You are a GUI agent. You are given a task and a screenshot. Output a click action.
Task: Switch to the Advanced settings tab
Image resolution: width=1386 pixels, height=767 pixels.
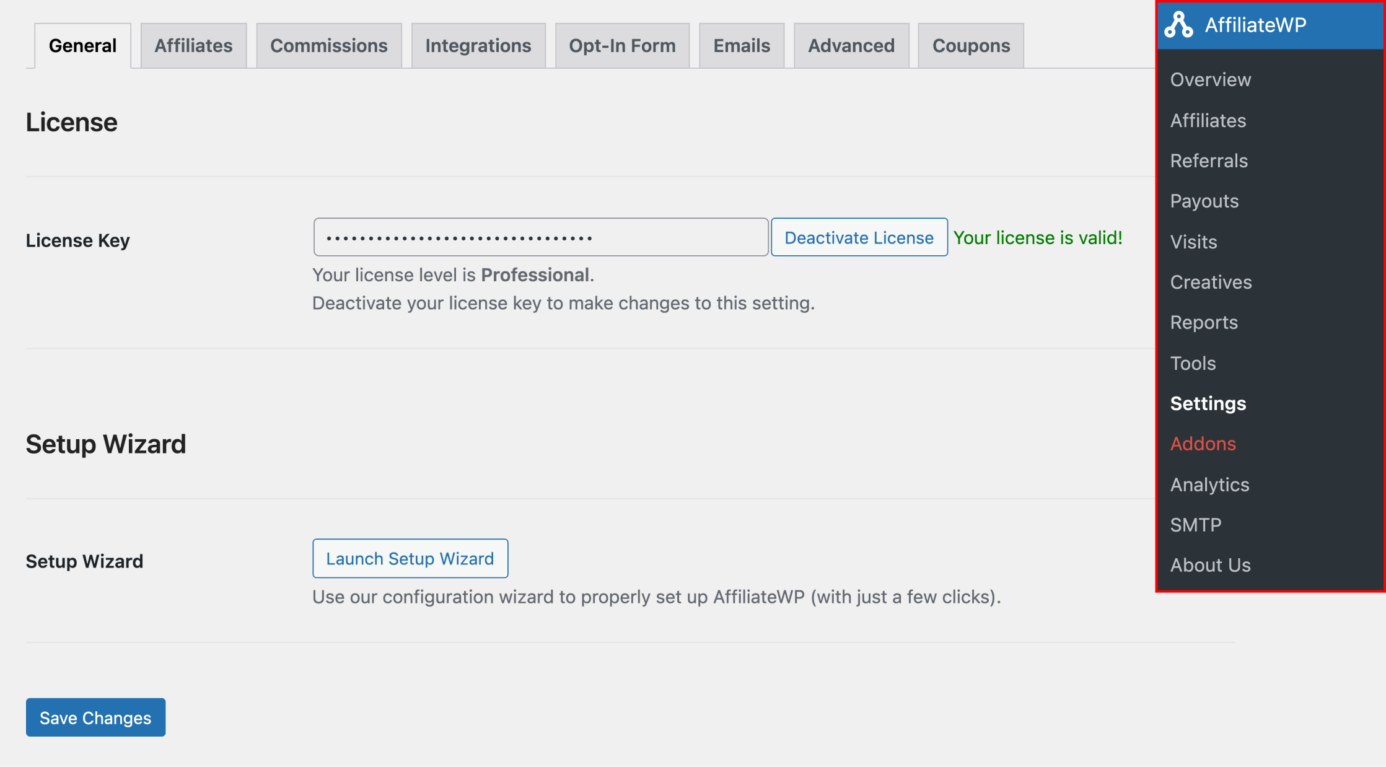point(851,45)
